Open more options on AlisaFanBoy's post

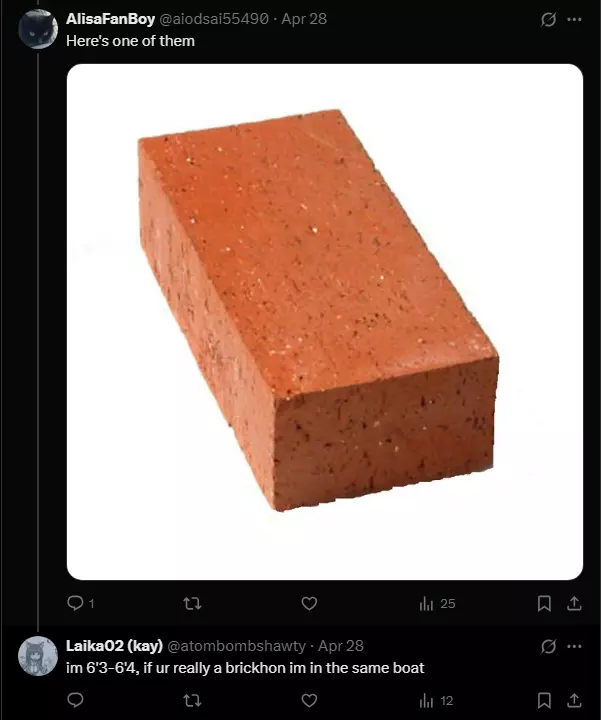pyautogui.click(x=574, y=19)
